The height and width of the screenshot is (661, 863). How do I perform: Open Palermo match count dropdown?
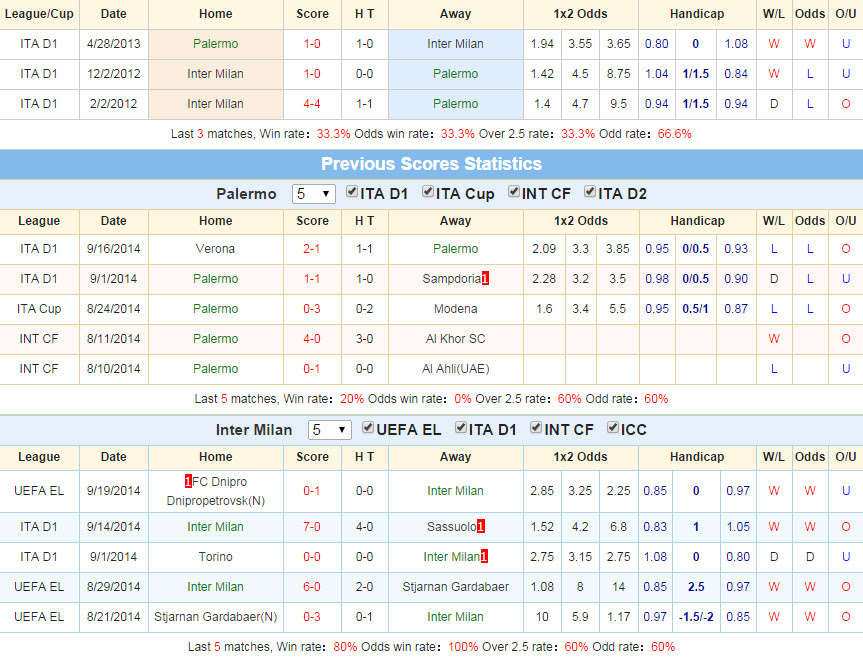click(x=314, y=194)
